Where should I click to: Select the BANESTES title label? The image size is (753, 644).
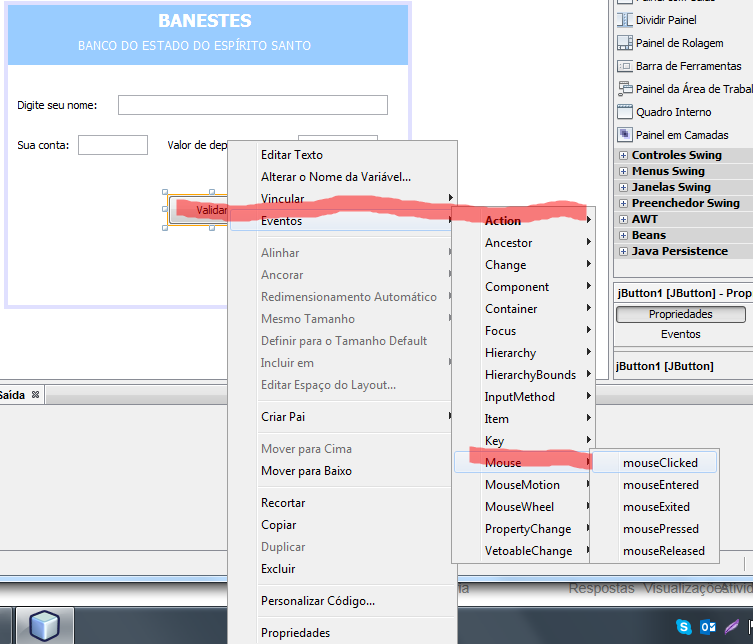(x=205, y=21)
